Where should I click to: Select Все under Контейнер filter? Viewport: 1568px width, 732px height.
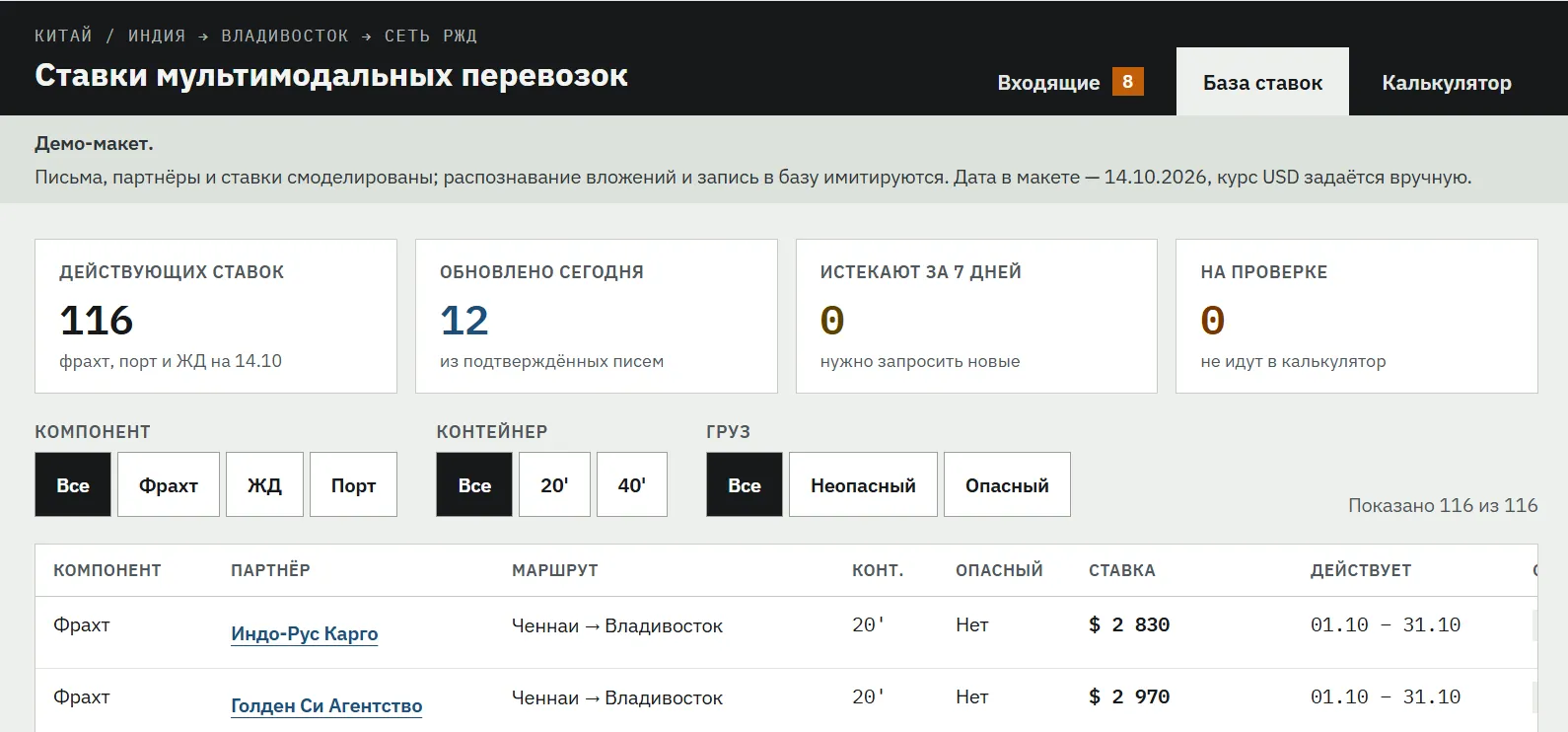click(x=474, y=484)
